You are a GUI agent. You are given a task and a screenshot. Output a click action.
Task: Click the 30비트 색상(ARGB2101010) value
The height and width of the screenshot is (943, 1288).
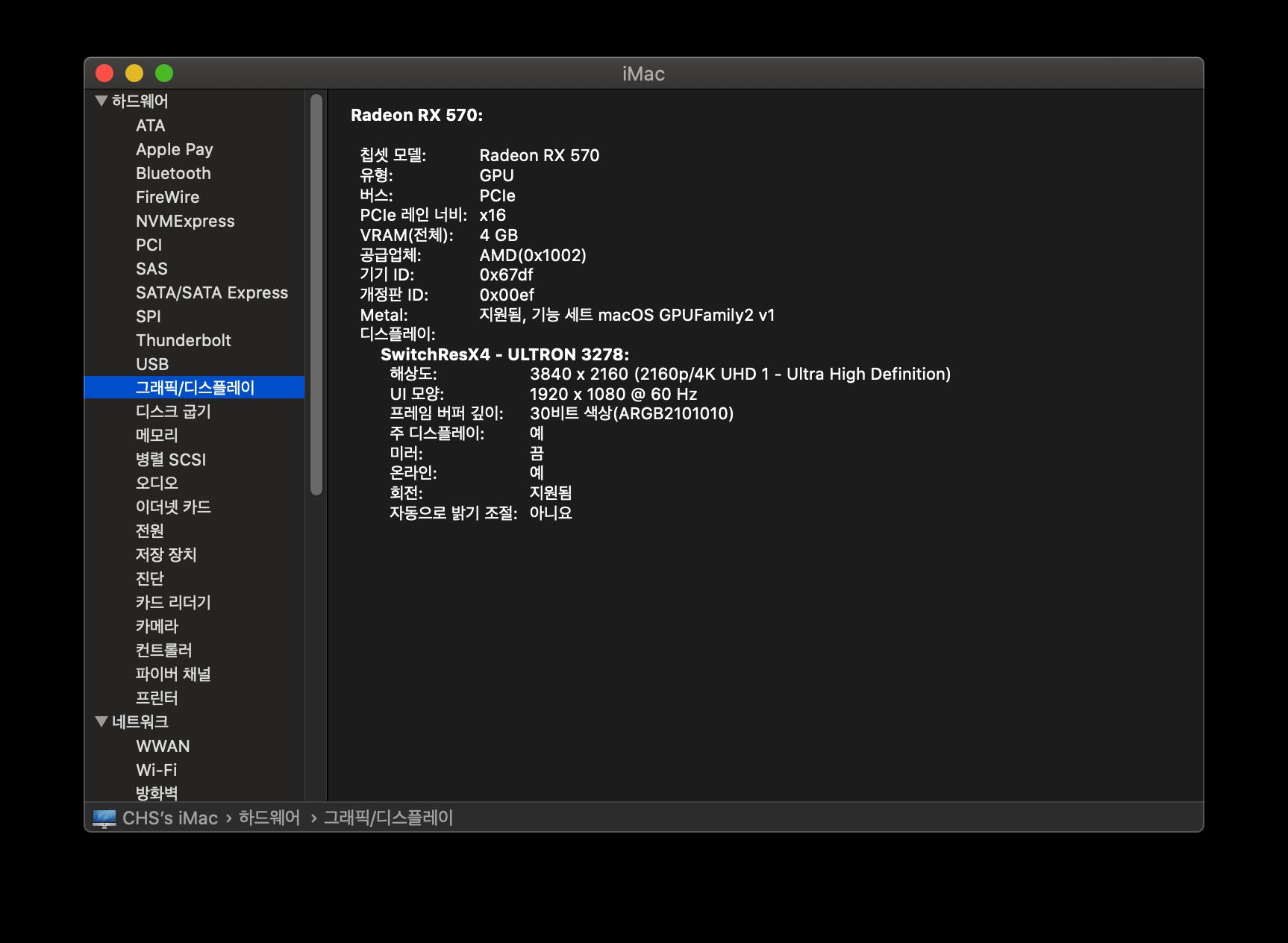(x=632, y=413)
